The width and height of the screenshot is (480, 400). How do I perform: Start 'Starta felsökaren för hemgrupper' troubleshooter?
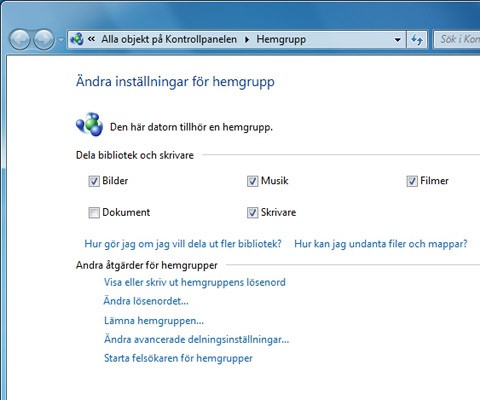point(178,358)
